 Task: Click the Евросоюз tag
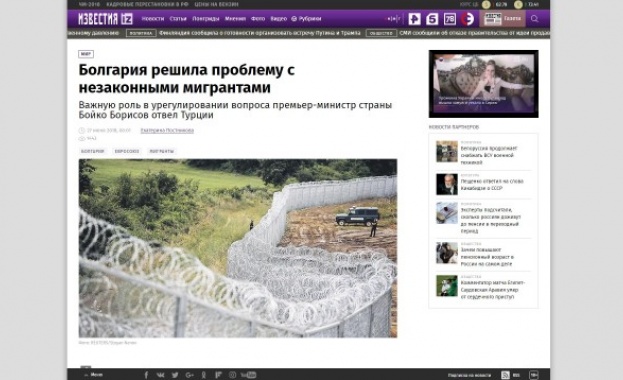[127, 151]
